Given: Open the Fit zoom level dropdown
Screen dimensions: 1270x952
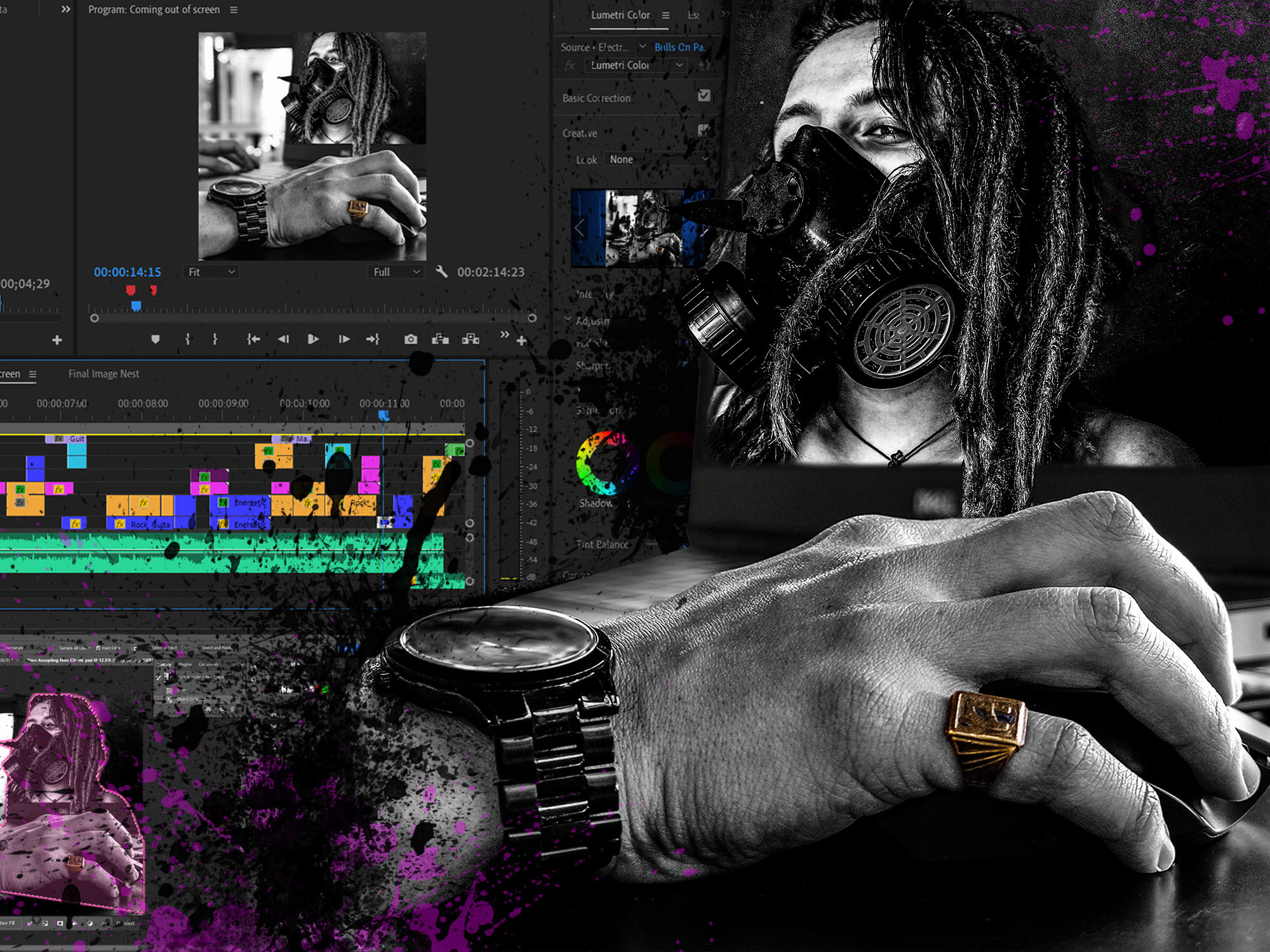Looking at the screenshot, I should click(211, 272).
